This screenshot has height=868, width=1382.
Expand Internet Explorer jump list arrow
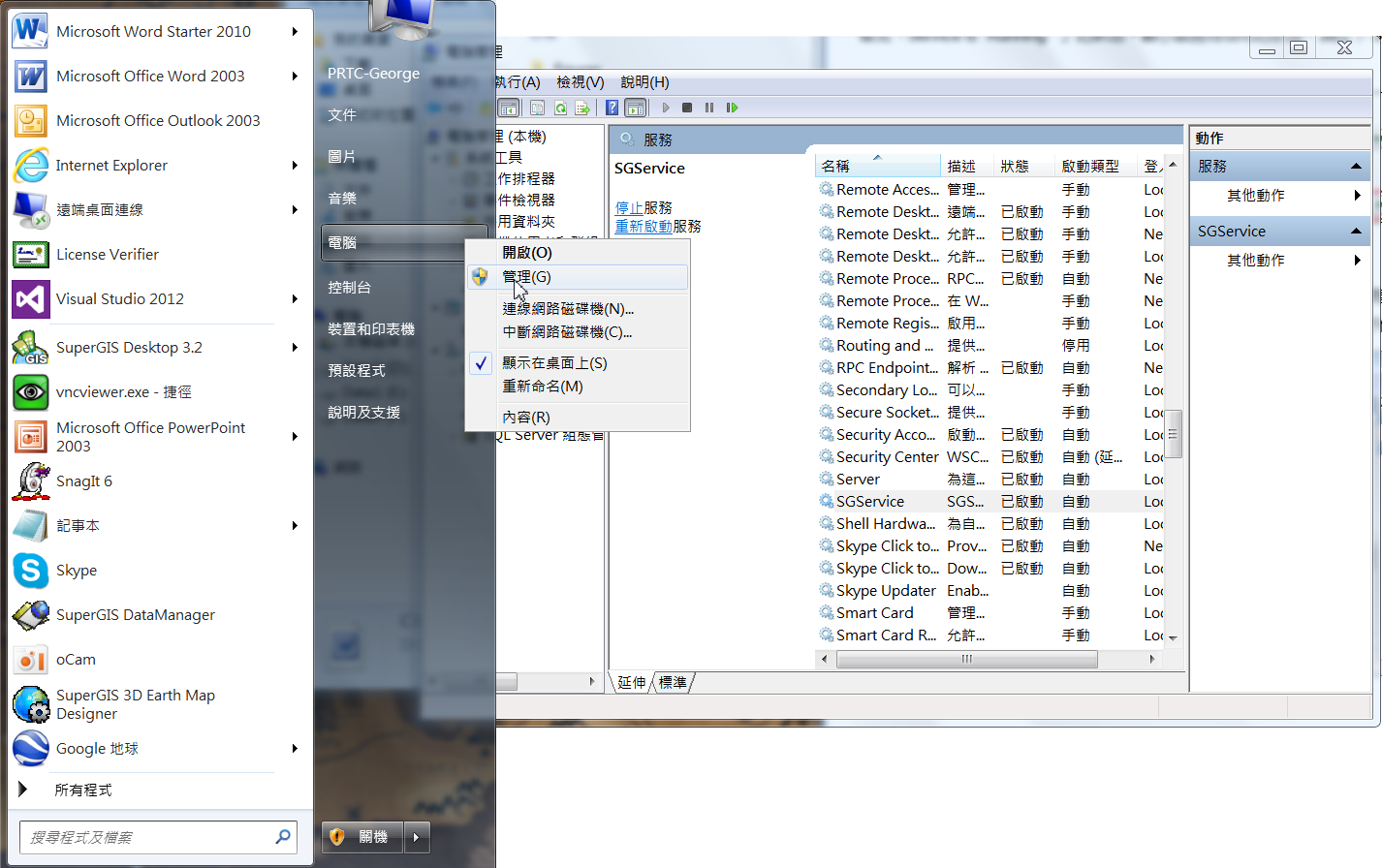(x=295, y=165)
